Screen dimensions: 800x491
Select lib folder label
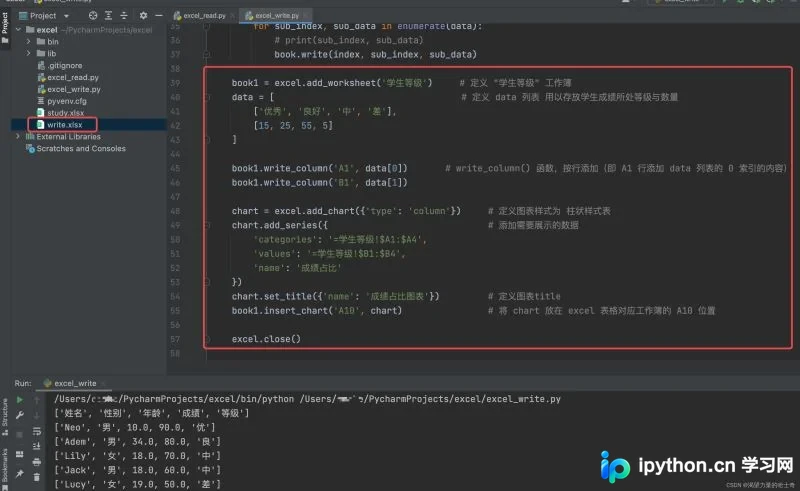click(x=52, y=53)
